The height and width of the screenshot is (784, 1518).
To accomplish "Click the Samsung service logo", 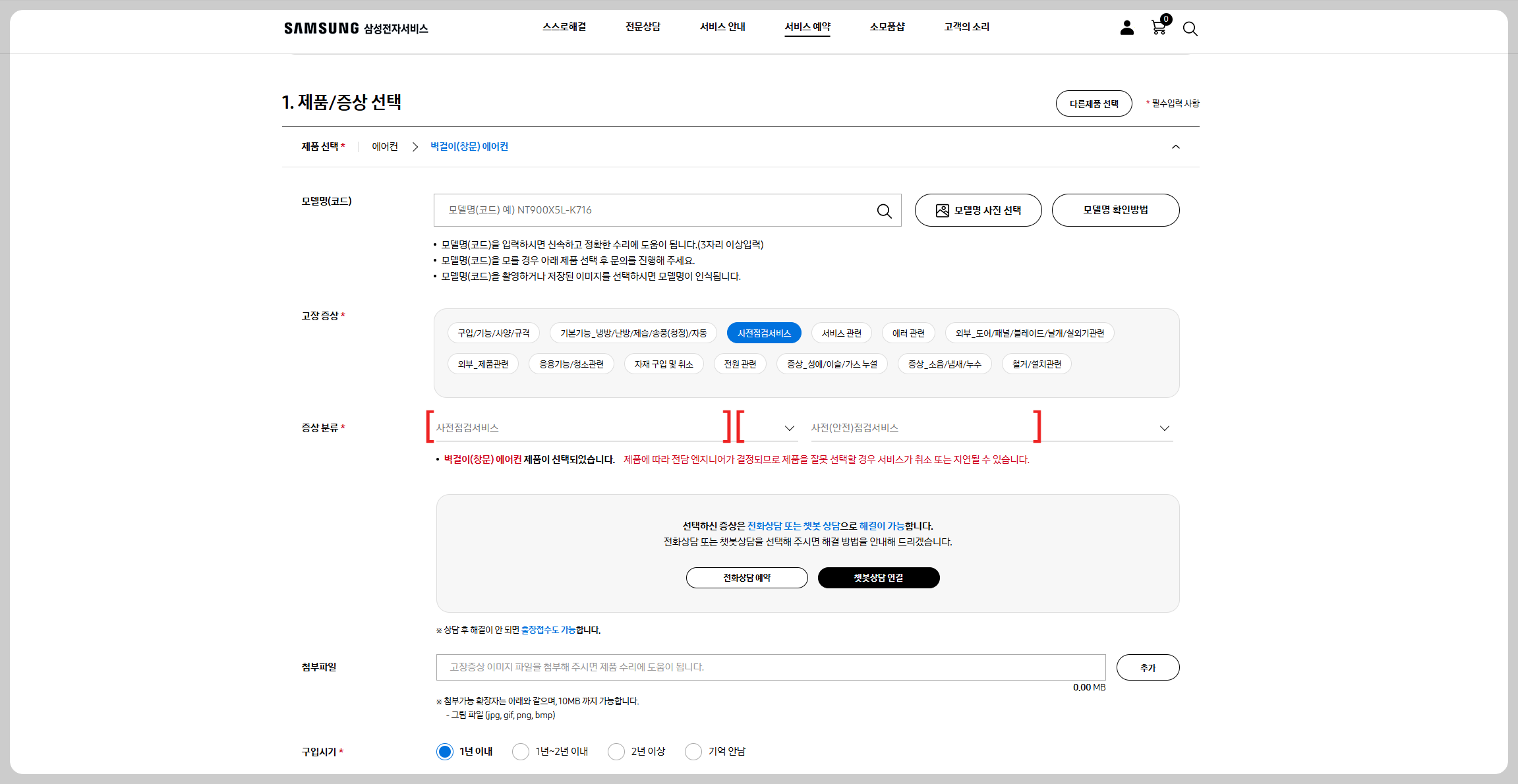I will pyautogui.click(x=356, y=28).
